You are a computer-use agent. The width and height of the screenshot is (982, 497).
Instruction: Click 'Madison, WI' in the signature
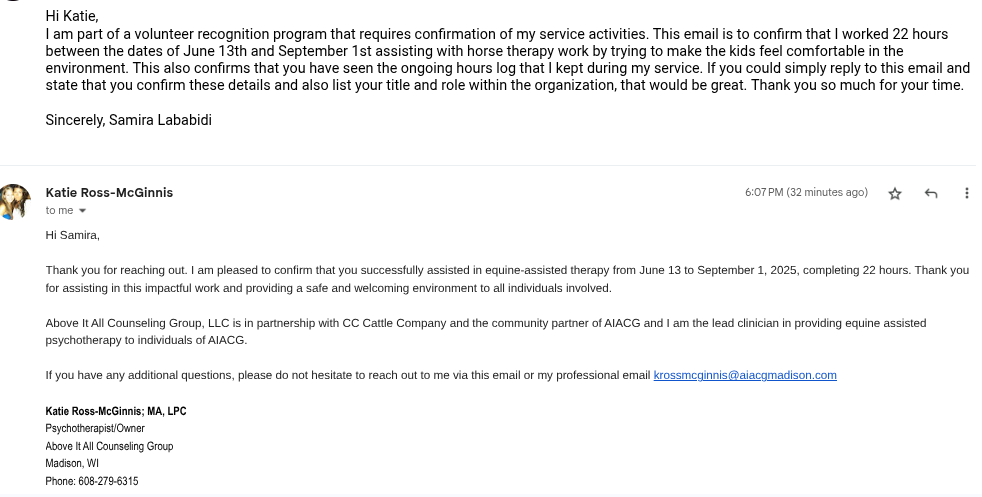point(72,463)
